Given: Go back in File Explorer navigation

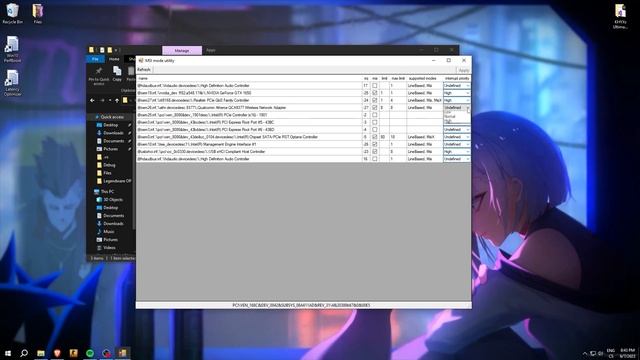Looking at the screenshot, I should point(92,100).
